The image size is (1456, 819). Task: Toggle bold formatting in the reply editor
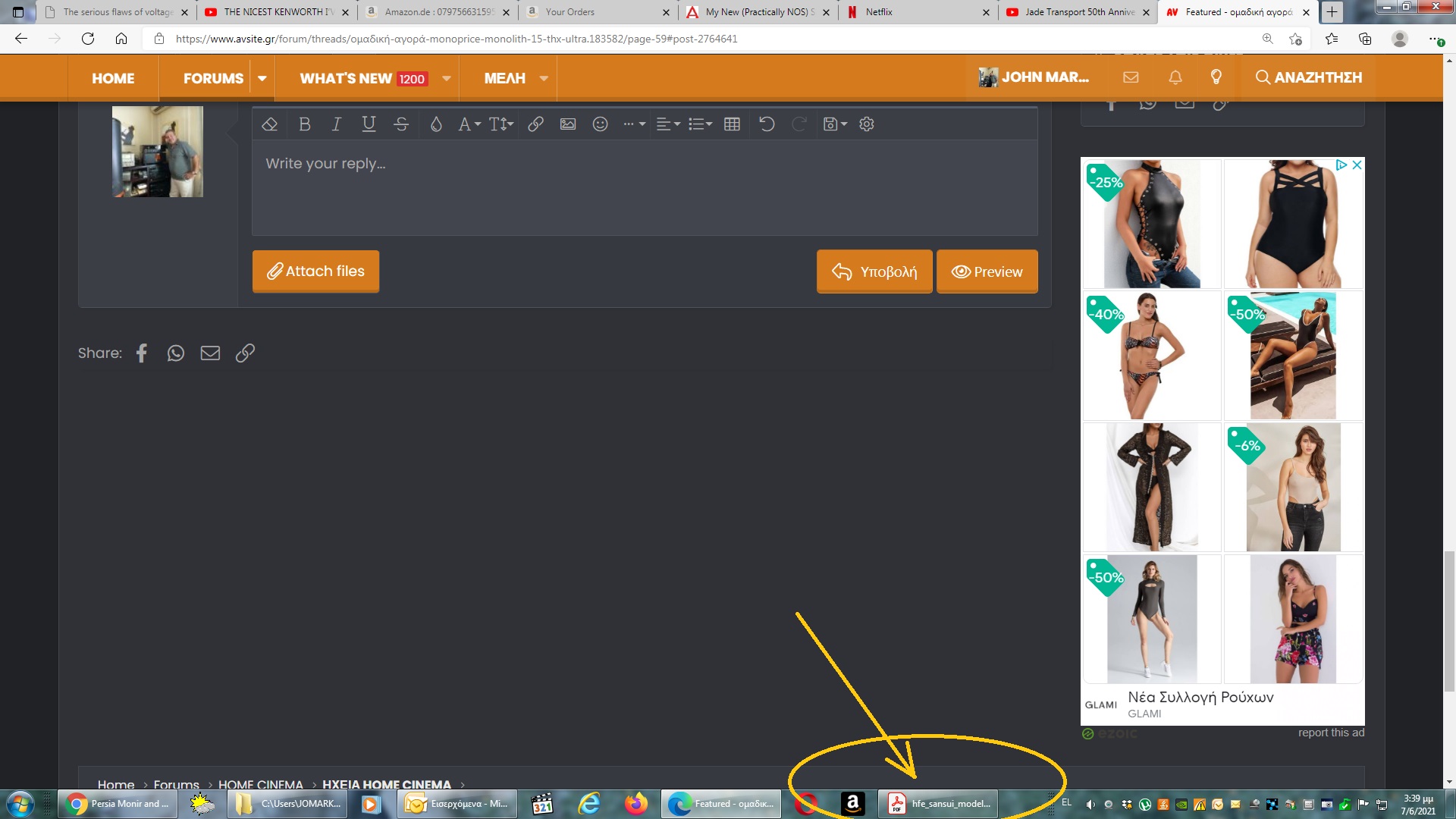click(x=305, y=124)
